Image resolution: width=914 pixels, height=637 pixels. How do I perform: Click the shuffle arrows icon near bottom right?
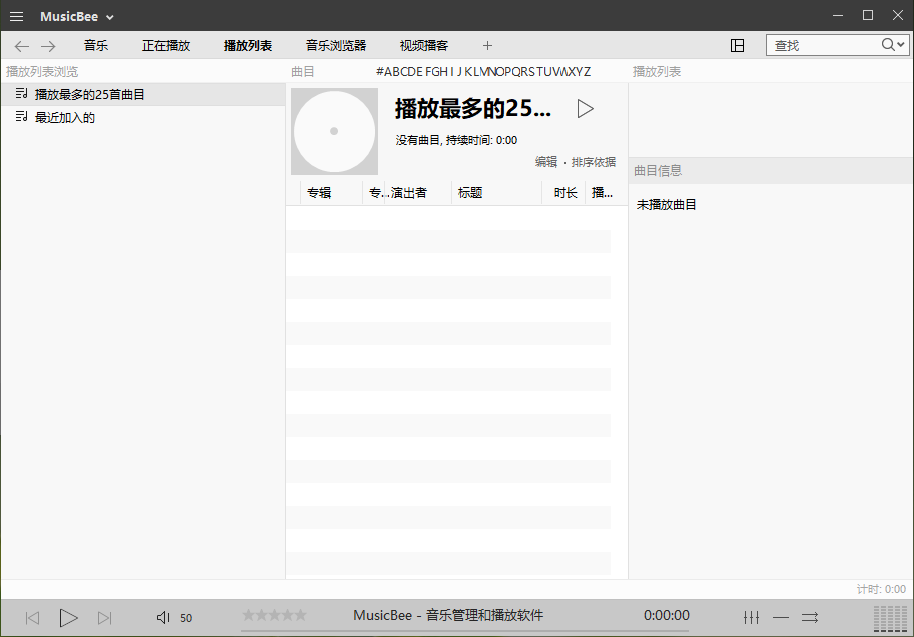810,617
